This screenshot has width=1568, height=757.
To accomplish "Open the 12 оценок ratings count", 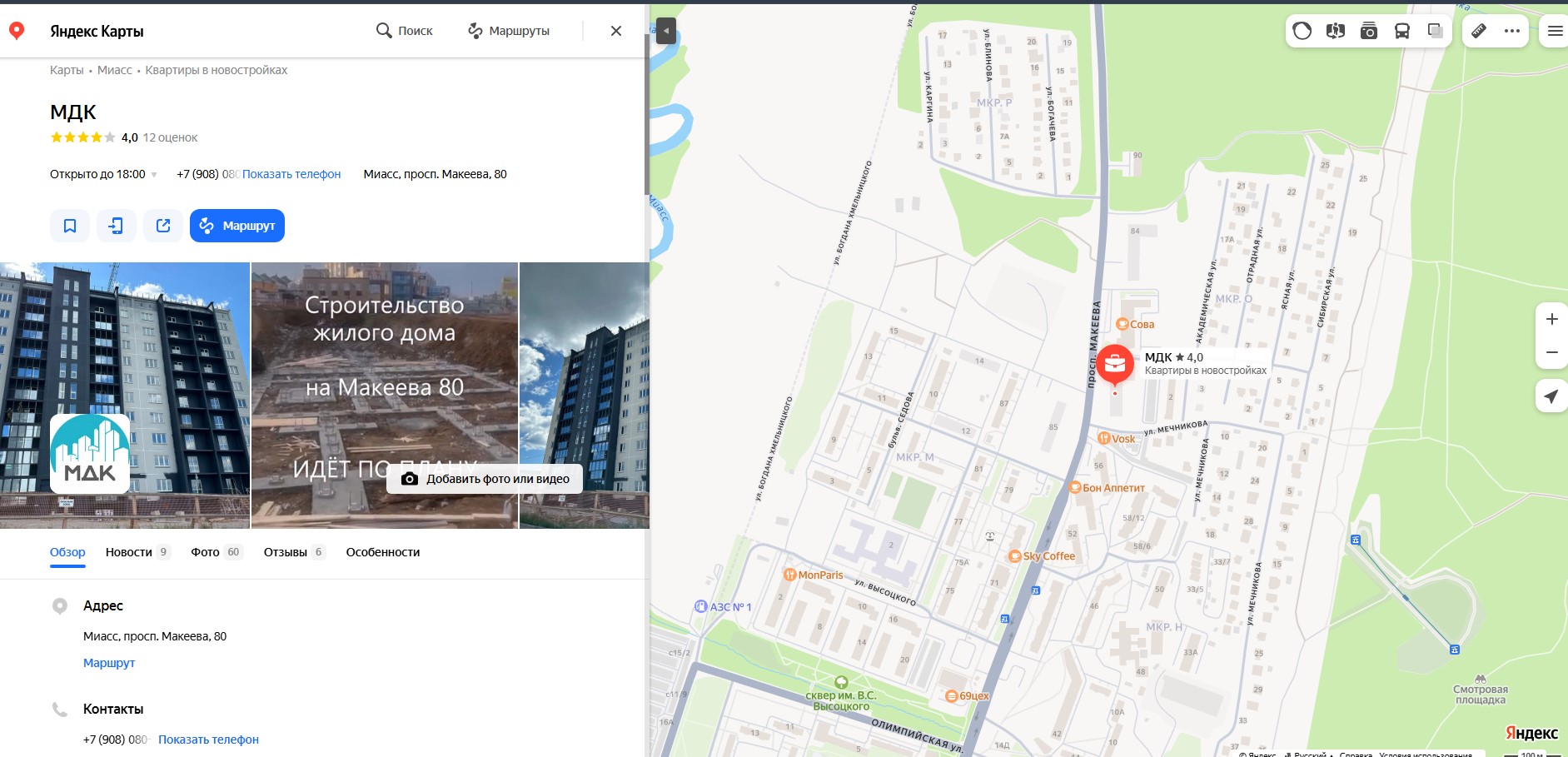I will coord(171,137).
